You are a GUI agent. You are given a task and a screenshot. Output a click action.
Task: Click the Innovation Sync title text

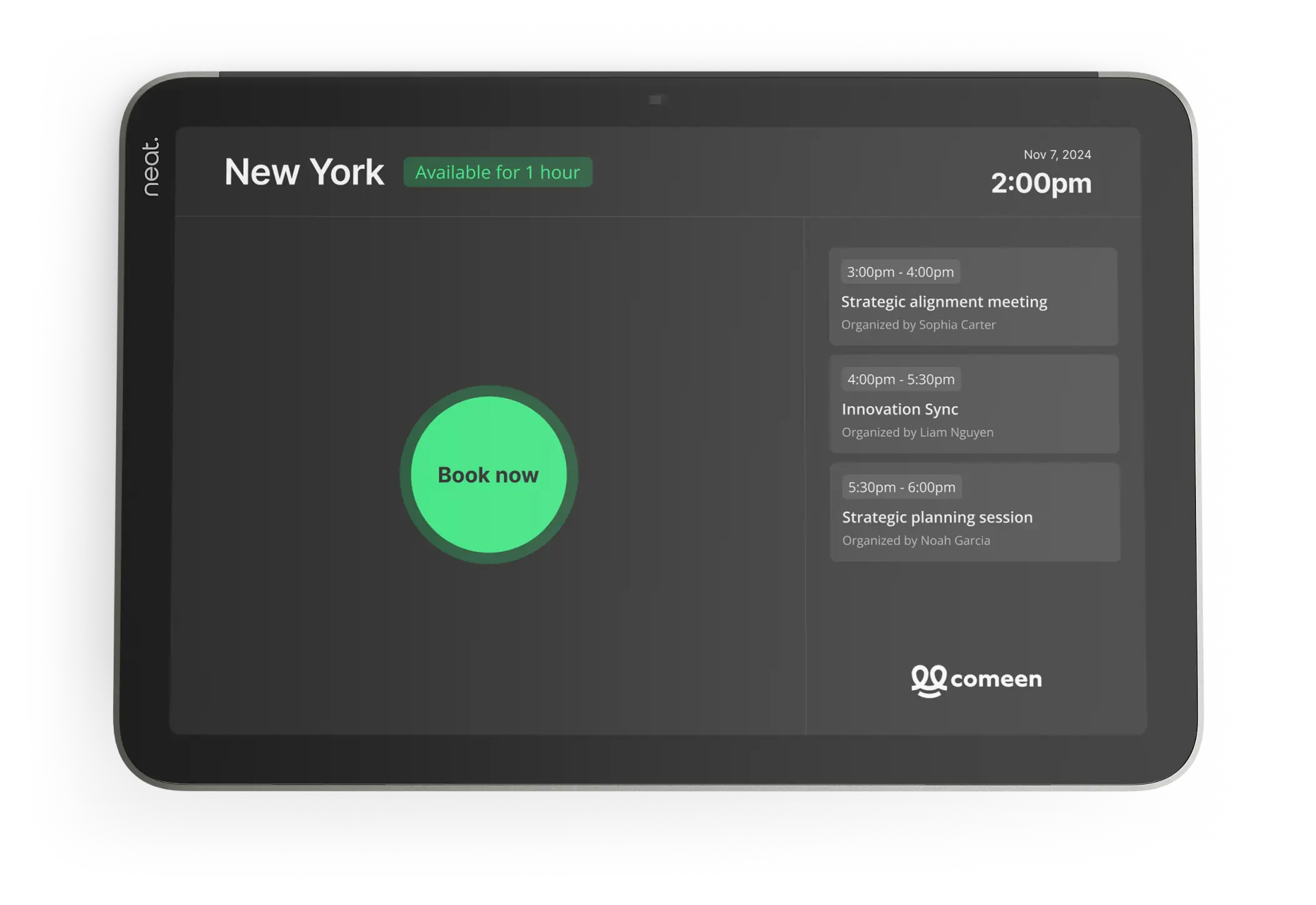[899, 409]
